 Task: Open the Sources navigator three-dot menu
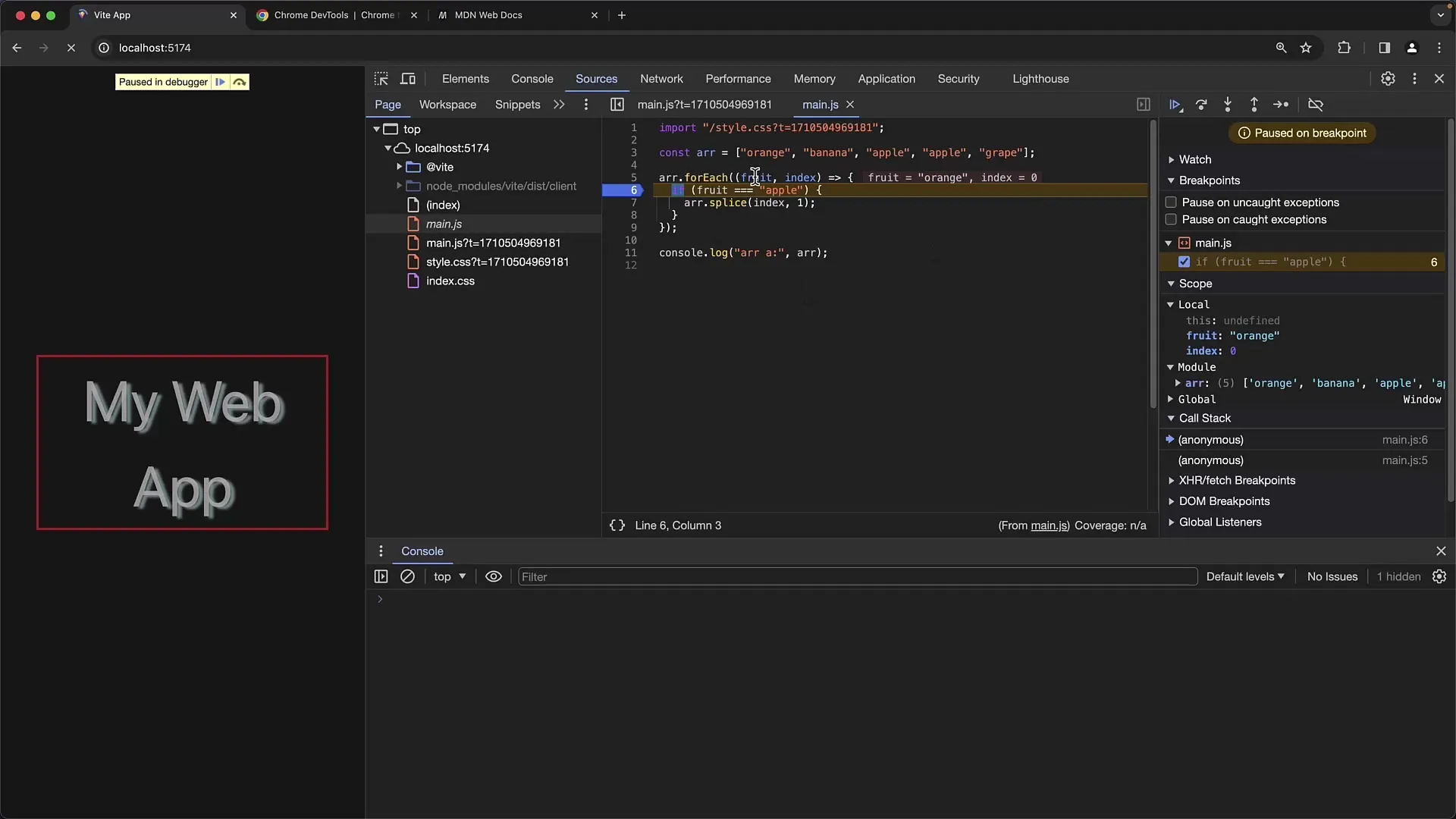pyautogui.click(x=585, y=105)
